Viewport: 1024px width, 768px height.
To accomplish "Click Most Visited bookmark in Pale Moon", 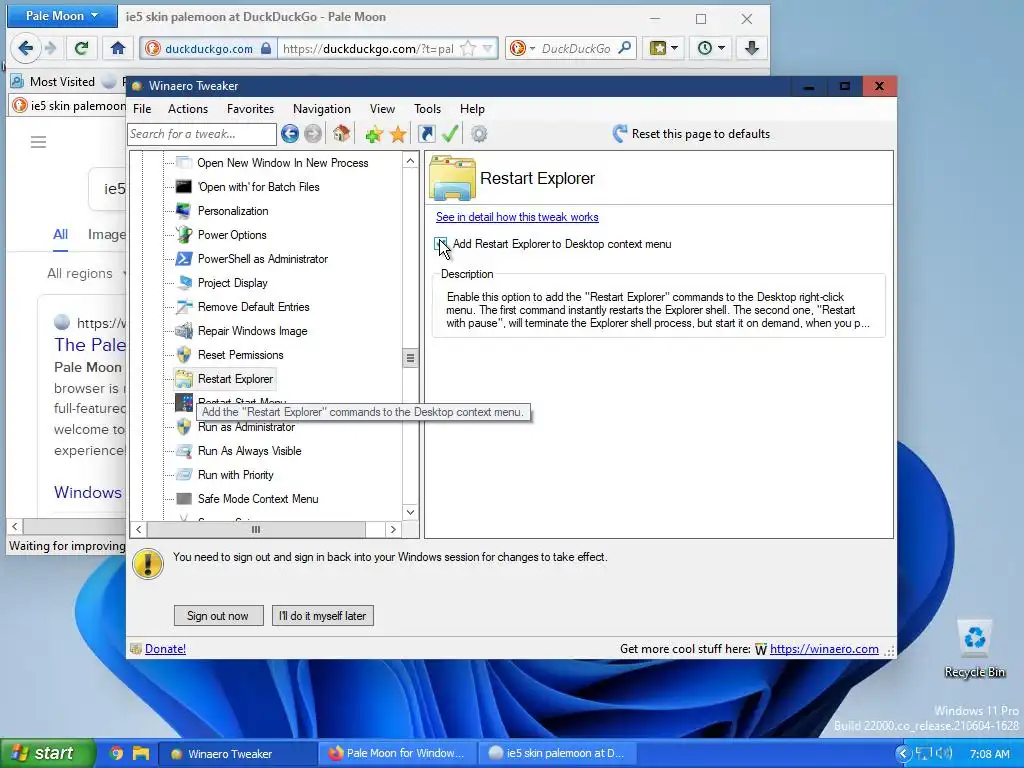I will tap(54, 82).
